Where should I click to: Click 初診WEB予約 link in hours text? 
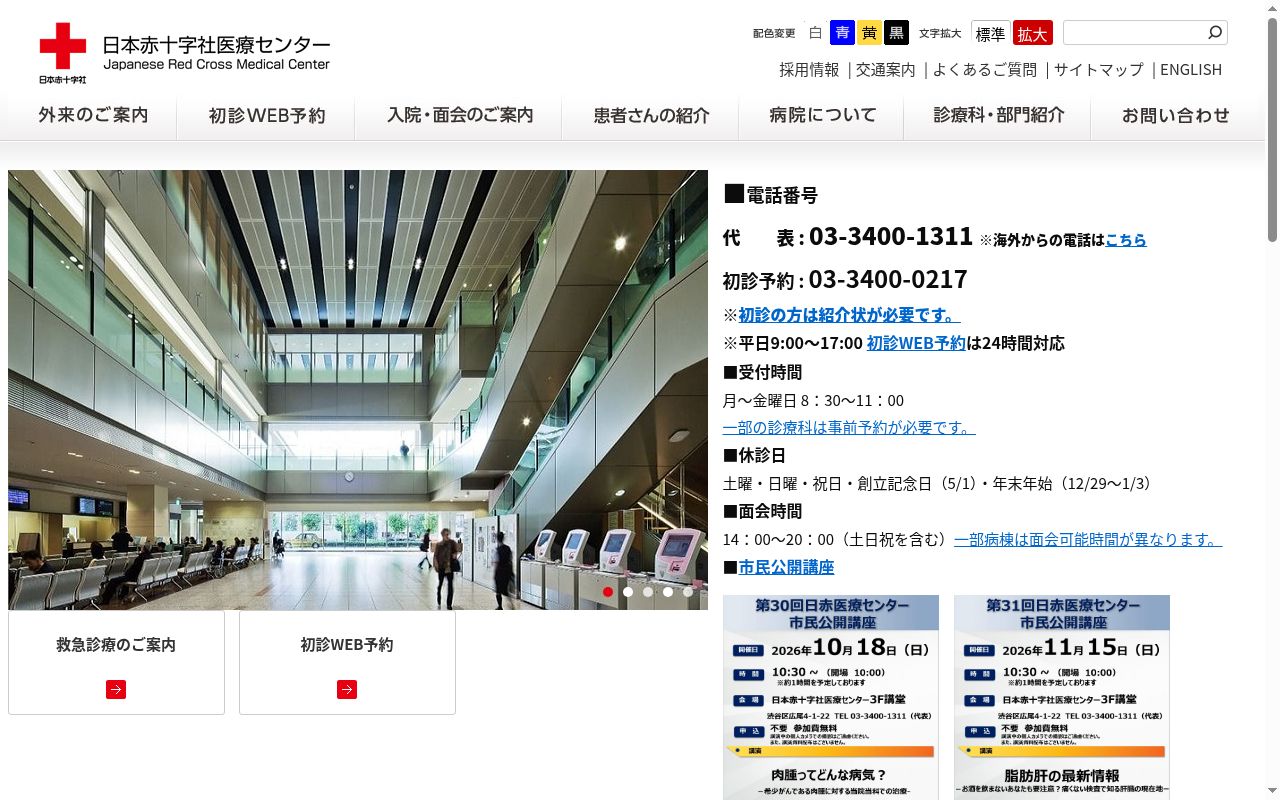tap(916, 343)
